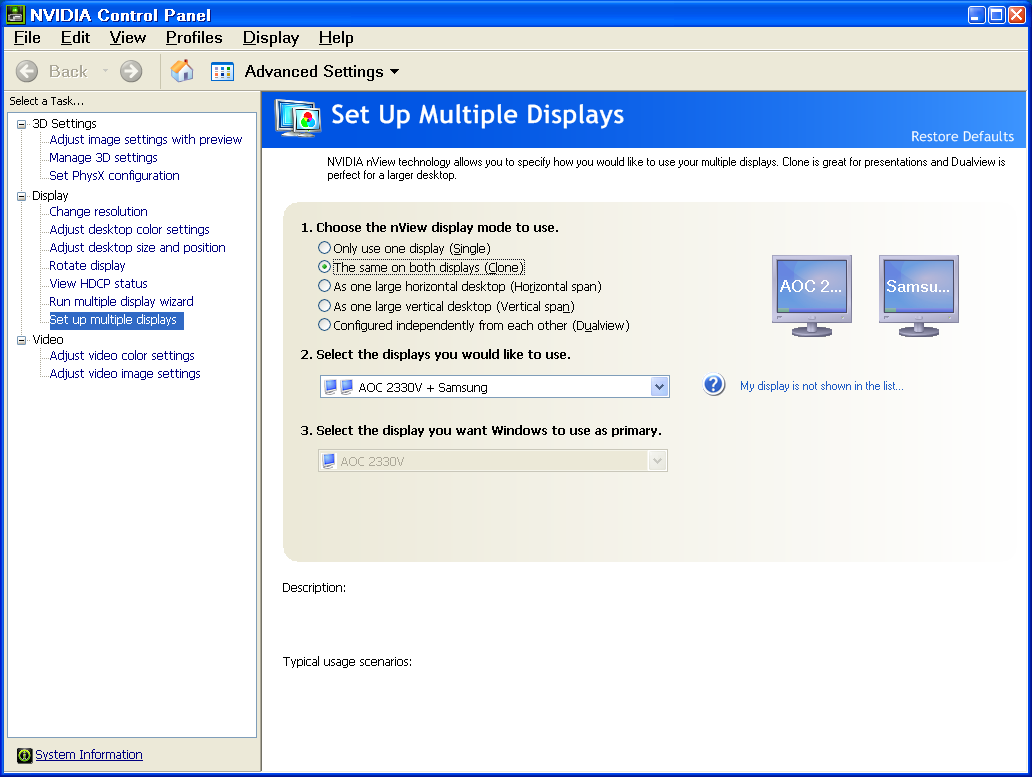
Task: Click the Display category label in tree
Action: 50,195
